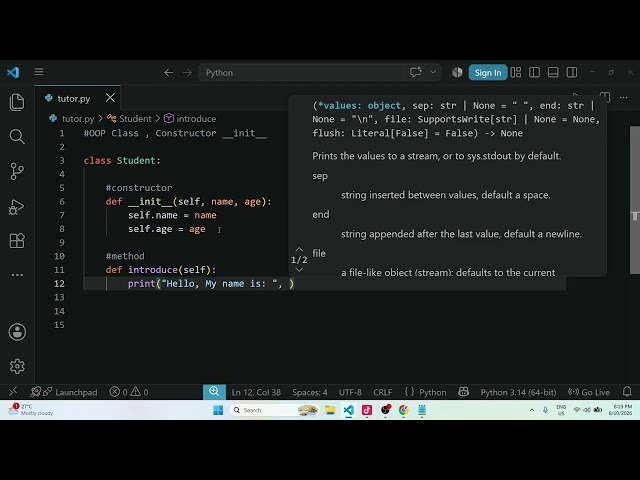Click the Windows taskbar Search box
Image resolution: width=640 pixels, height=480 pixels.
click(x=273, y=410)
